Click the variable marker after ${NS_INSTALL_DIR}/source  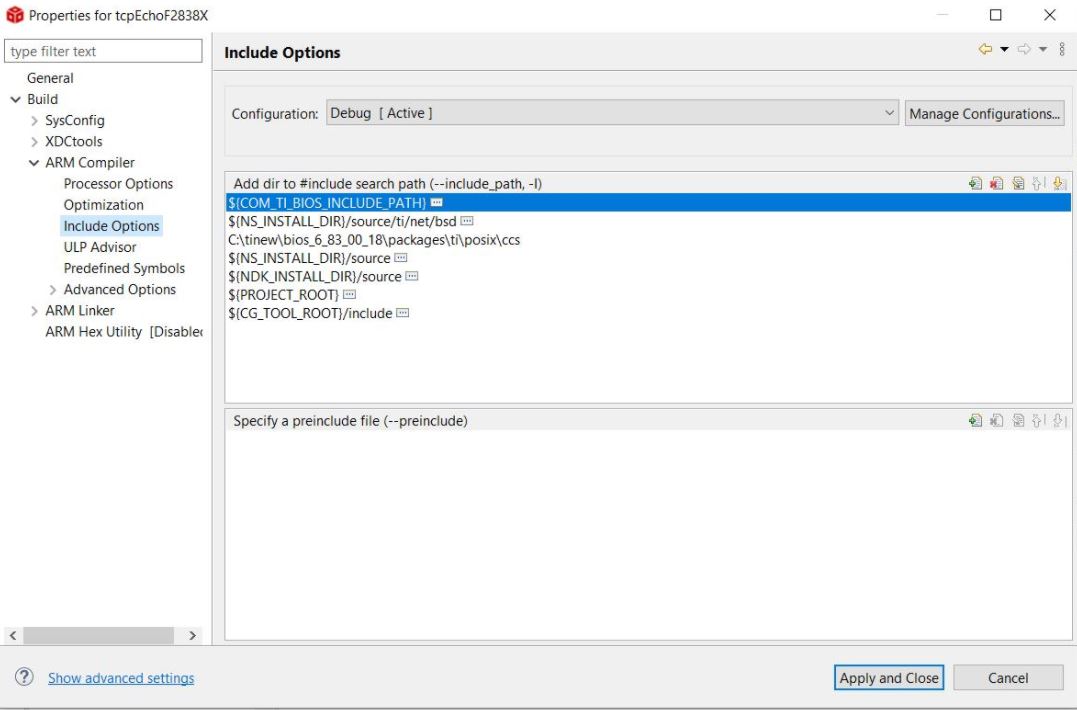tap(400, 258)
